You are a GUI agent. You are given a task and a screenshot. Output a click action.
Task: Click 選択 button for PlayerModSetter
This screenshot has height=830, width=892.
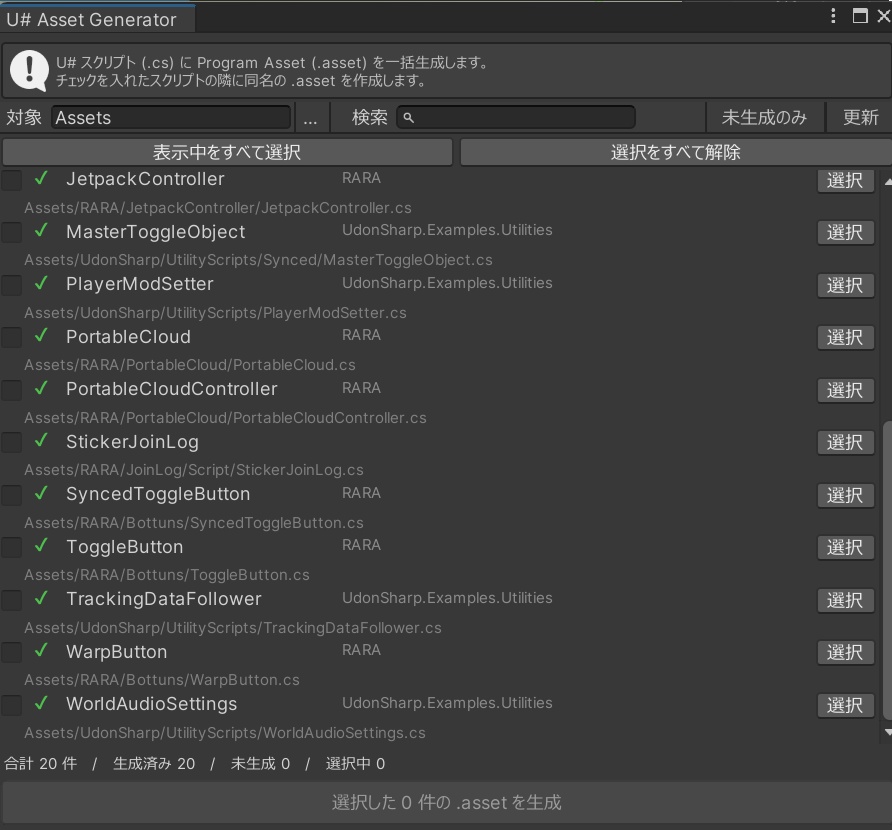845,286
